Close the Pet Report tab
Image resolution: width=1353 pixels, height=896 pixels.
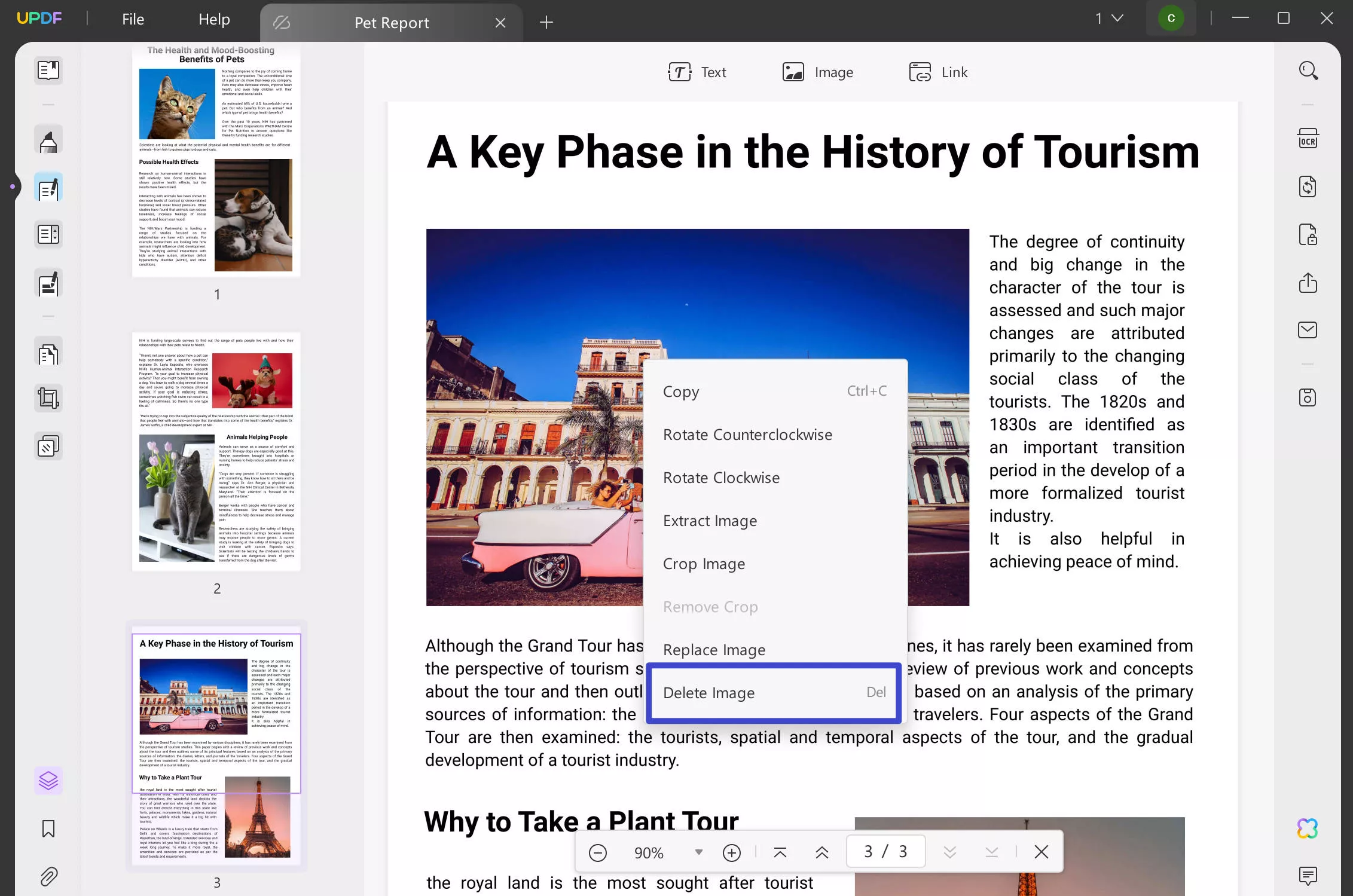500,23
